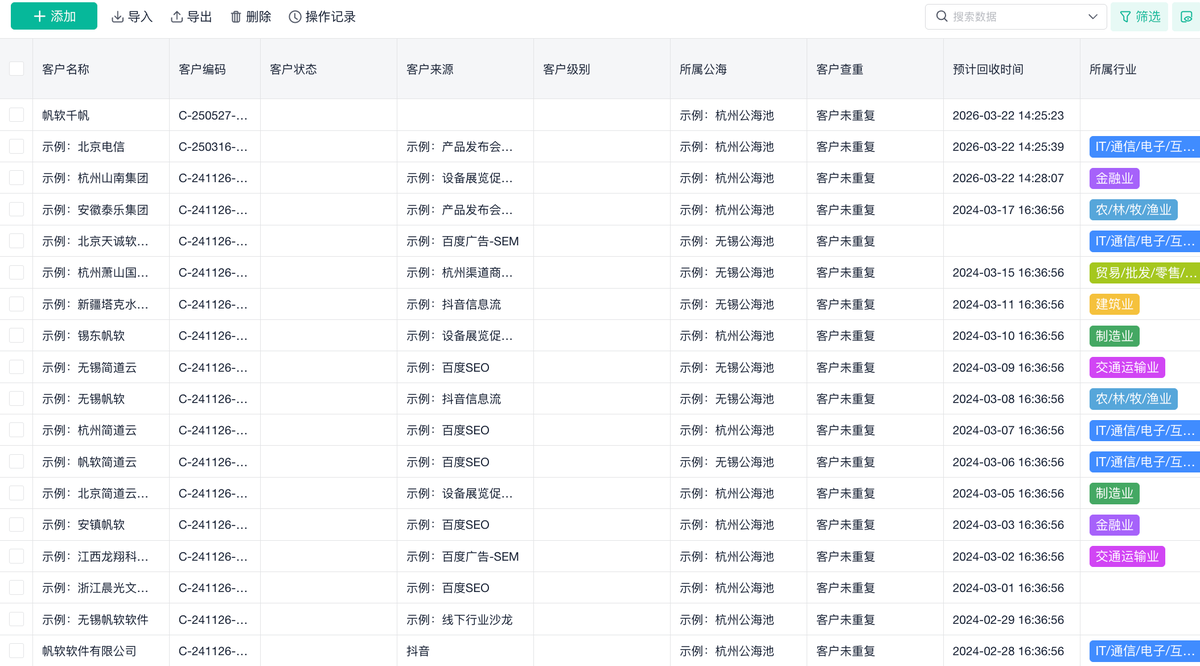Screen dimensions: 1200x666
Task: Select checkbox of 示例：锡东帆软 row
Action: point(17,335)
